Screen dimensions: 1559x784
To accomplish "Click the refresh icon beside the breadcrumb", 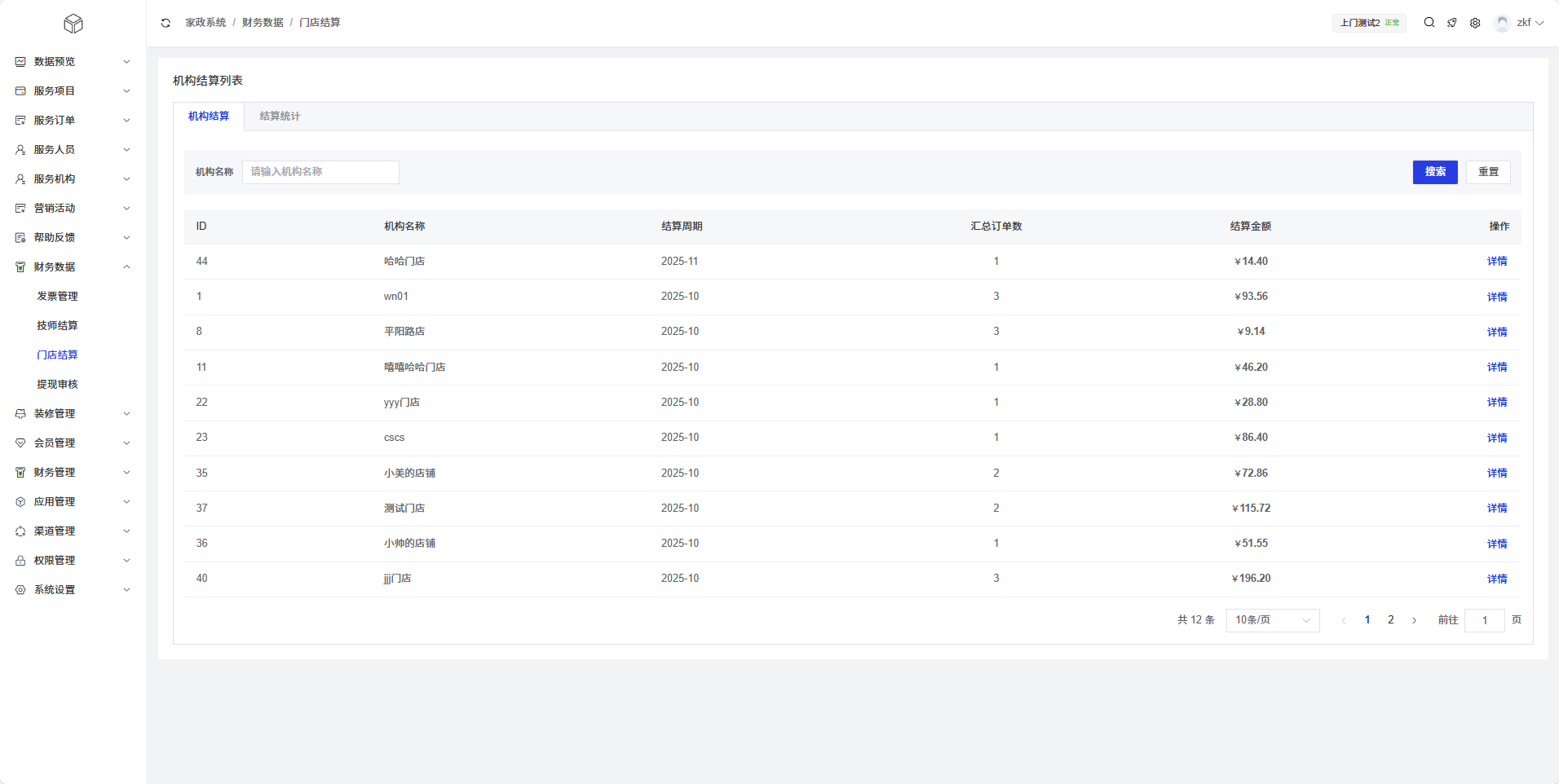I will [x=166, y=23].
